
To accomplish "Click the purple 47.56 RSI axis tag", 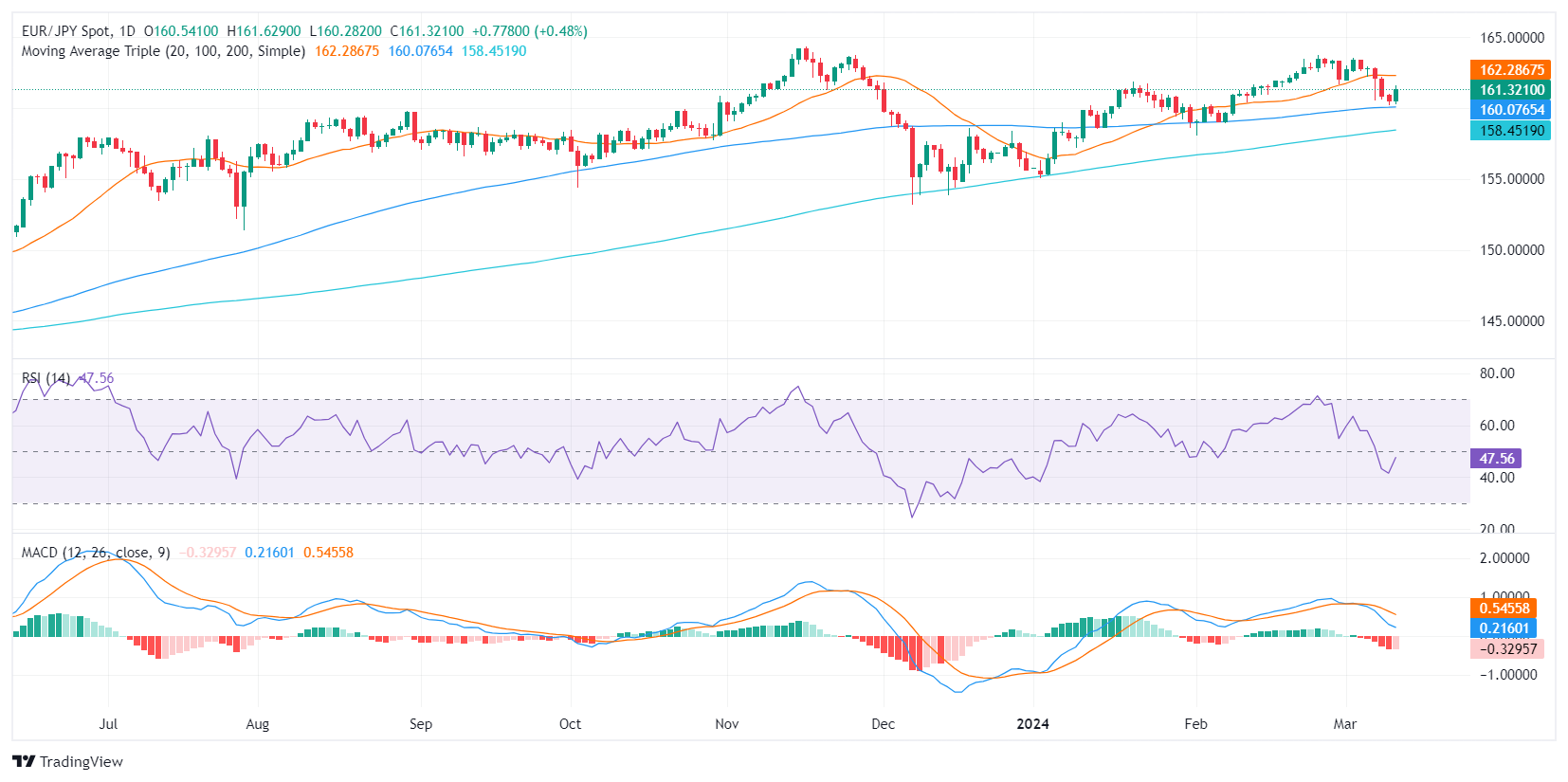I will click(x=1496, y=459).
